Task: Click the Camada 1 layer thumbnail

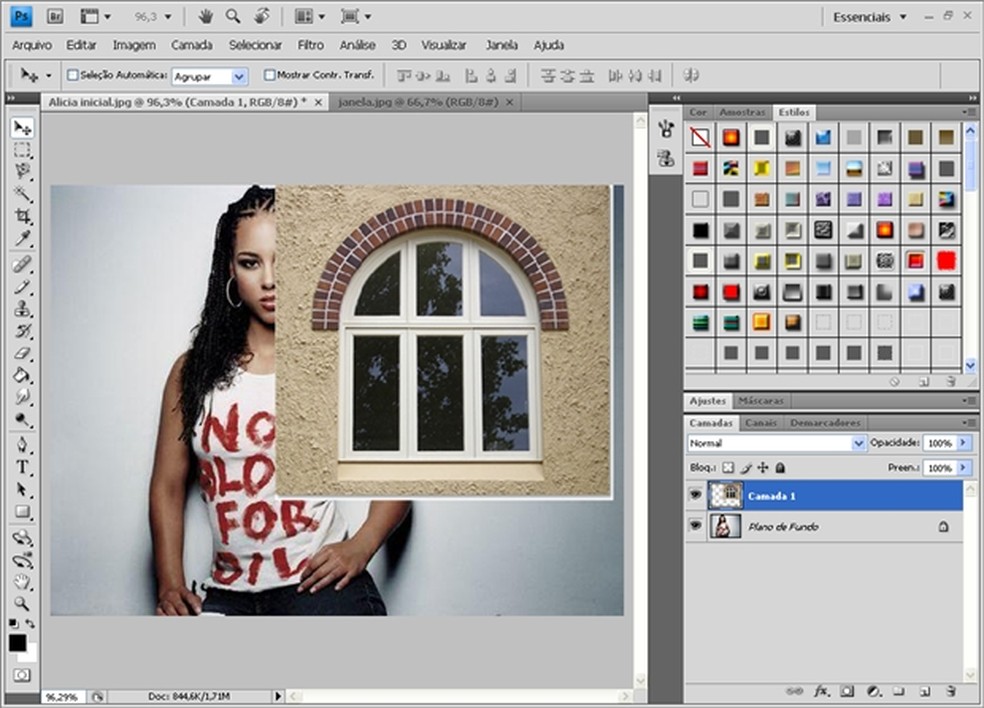Action: point(728,495)
